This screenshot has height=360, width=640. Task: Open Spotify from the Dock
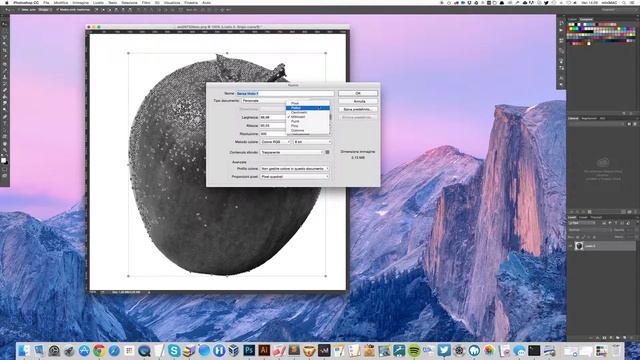pyautogui.click(x=414, y=350)
